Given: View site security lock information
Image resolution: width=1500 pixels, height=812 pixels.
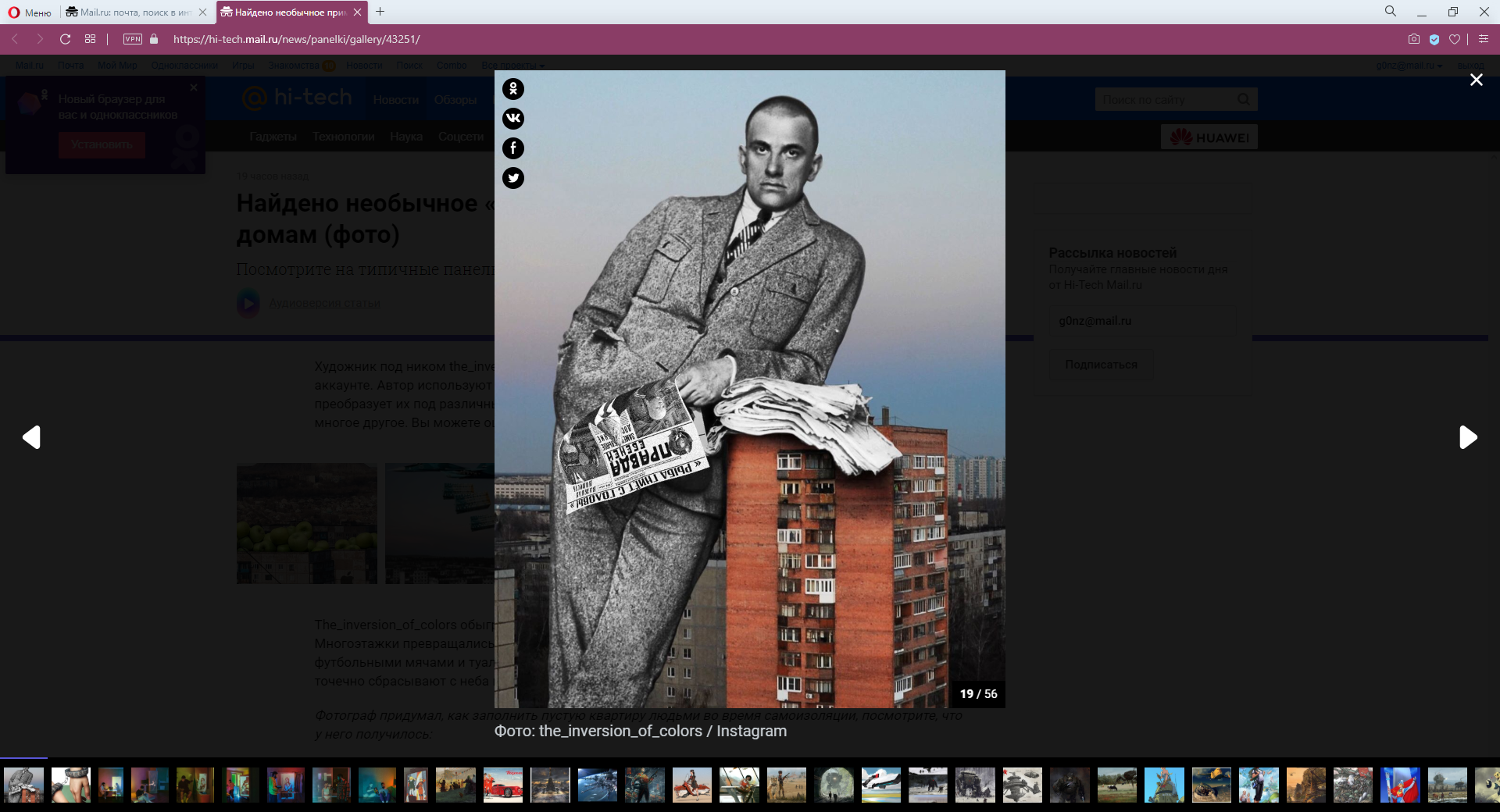Looking at the screenshot, I should click(154, 39).
